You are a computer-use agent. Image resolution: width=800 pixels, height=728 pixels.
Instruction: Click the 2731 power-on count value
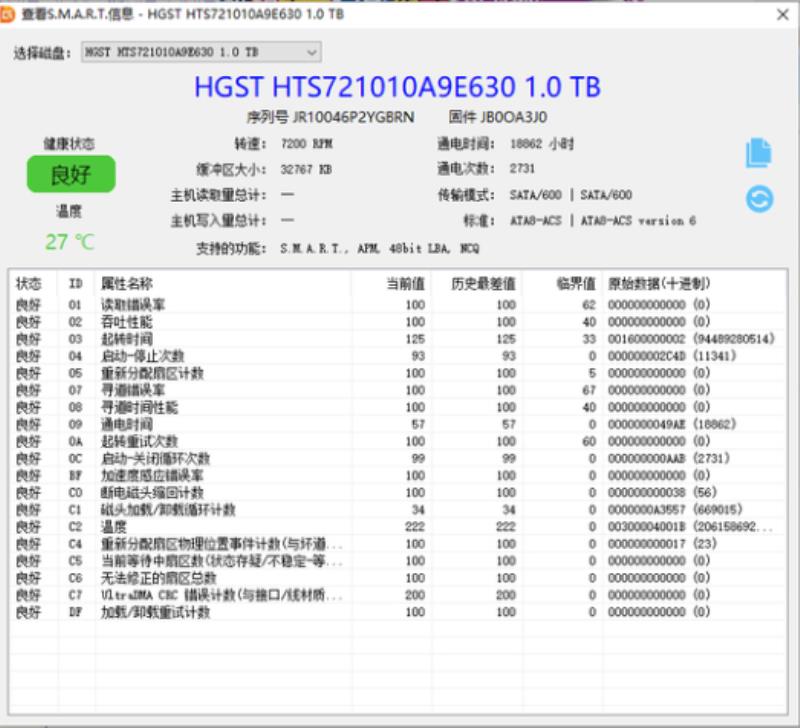click(522, 169)
